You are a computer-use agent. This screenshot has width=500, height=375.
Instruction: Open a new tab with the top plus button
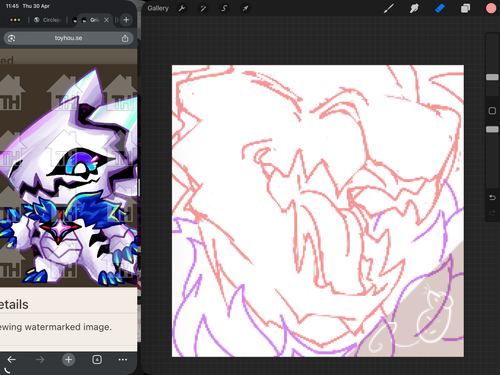pos(126,20)
